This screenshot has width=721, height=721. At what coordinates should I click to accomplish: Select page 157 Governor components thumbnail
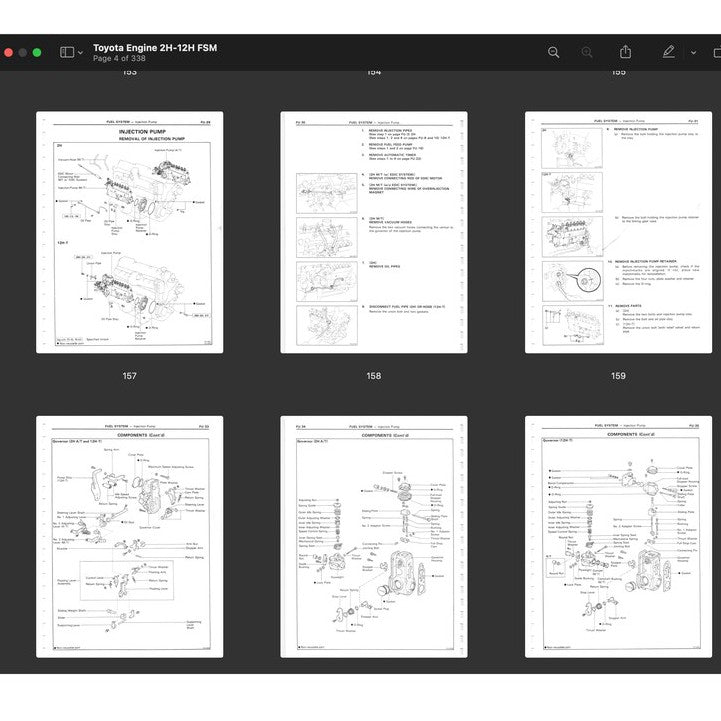129,537
